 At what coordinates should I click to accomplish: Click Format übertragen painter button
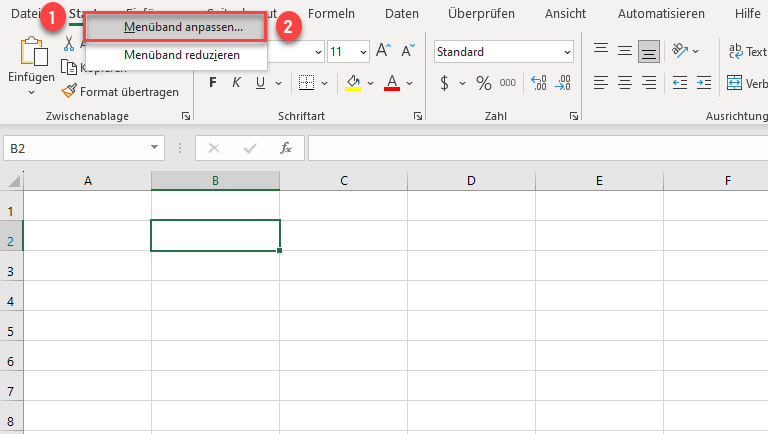[x=120, y=92]
